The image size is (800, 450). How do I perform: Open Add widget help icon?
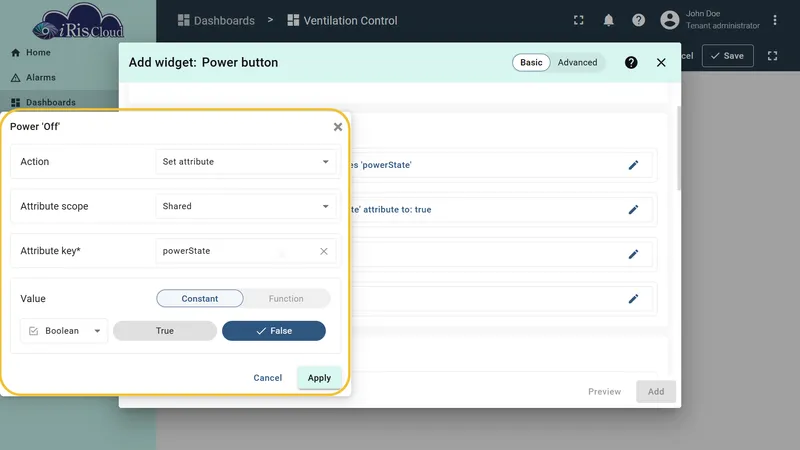(x=631, y=62)
